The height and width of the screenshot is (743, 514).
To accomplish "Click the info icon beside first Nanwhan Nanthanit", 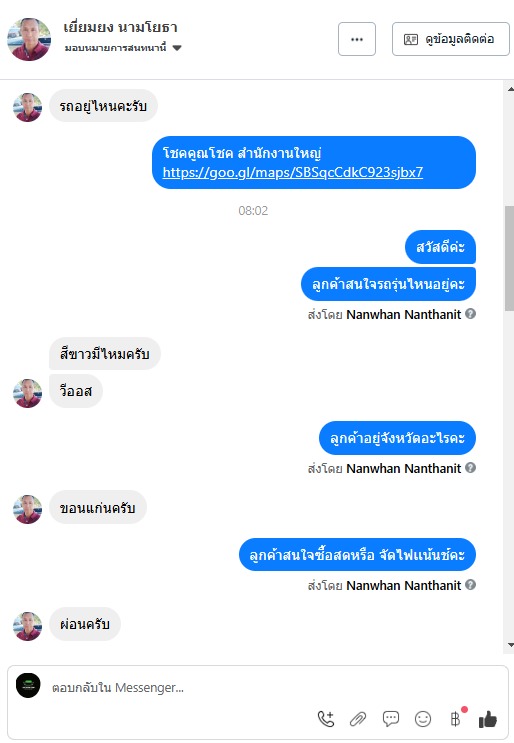I will (x=470, y=314).
